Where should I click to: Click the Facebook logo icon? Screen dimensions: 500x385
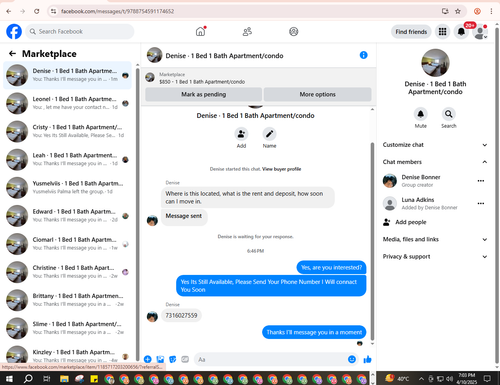coord(14,32)
